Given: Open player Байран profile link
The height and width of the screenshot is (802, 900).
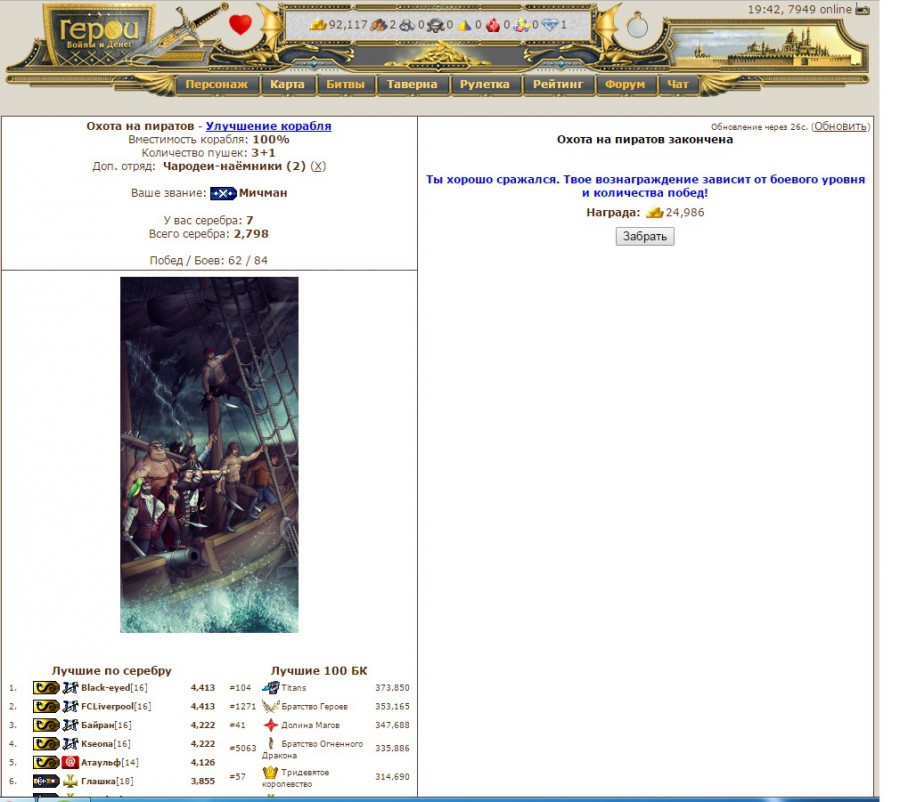Looking at the screenshot, I should coord(98,725).
